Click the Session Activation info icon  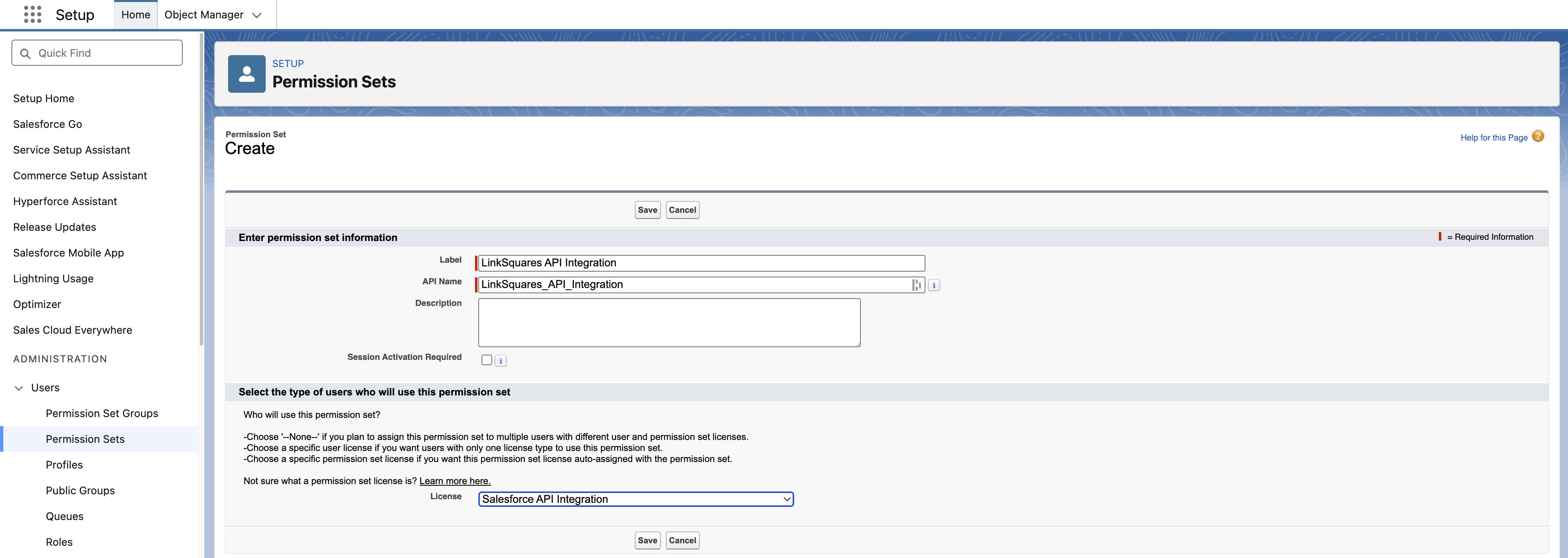tap(500, 361)
